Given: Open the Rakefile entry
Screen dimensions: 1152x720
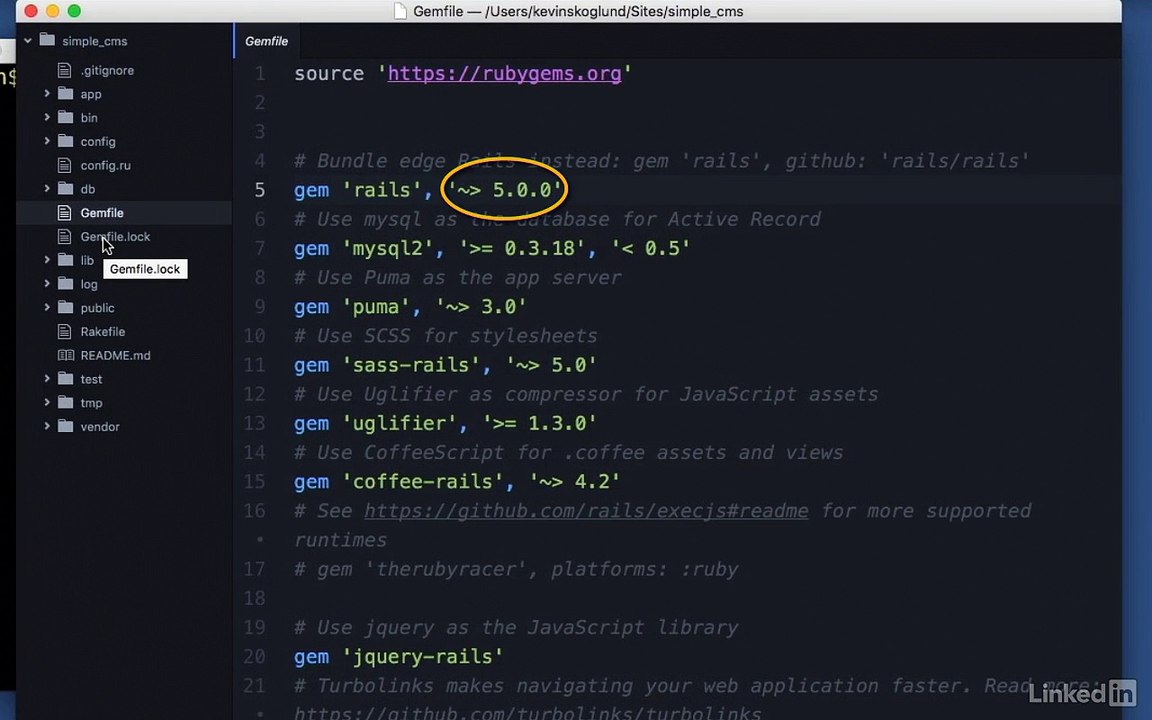Looking at the screenshot, I should (103, 332).
